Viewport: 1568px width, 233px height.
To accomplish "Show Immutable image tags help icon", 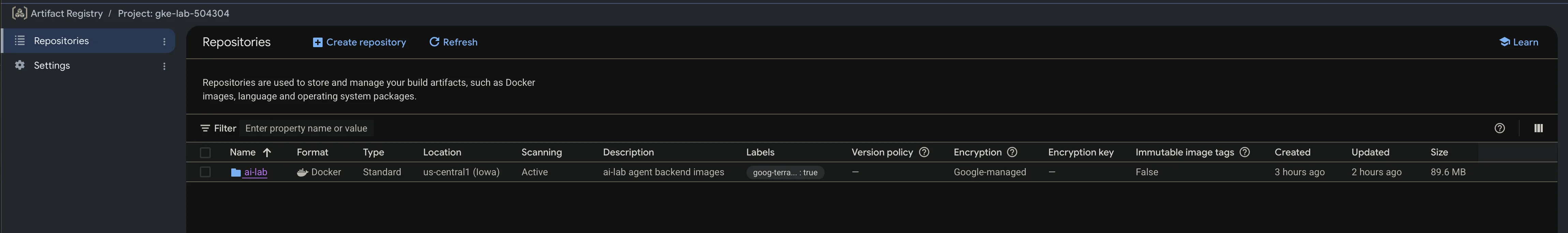I will pos(1244,152).
